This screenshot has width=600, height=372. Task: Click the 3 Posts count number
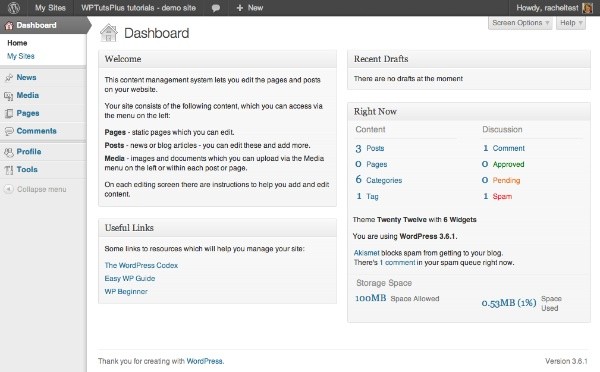358,148
